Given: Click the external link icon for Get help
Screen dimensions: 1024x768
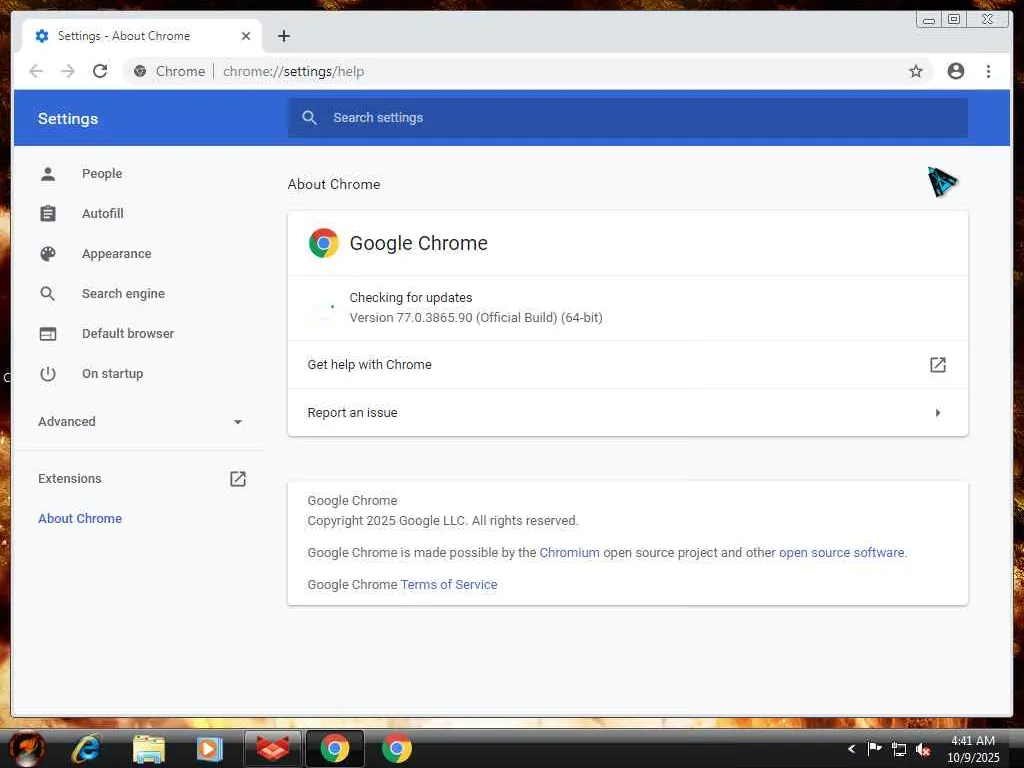Looking at the screenshot, I should click(x=938, y=365).
